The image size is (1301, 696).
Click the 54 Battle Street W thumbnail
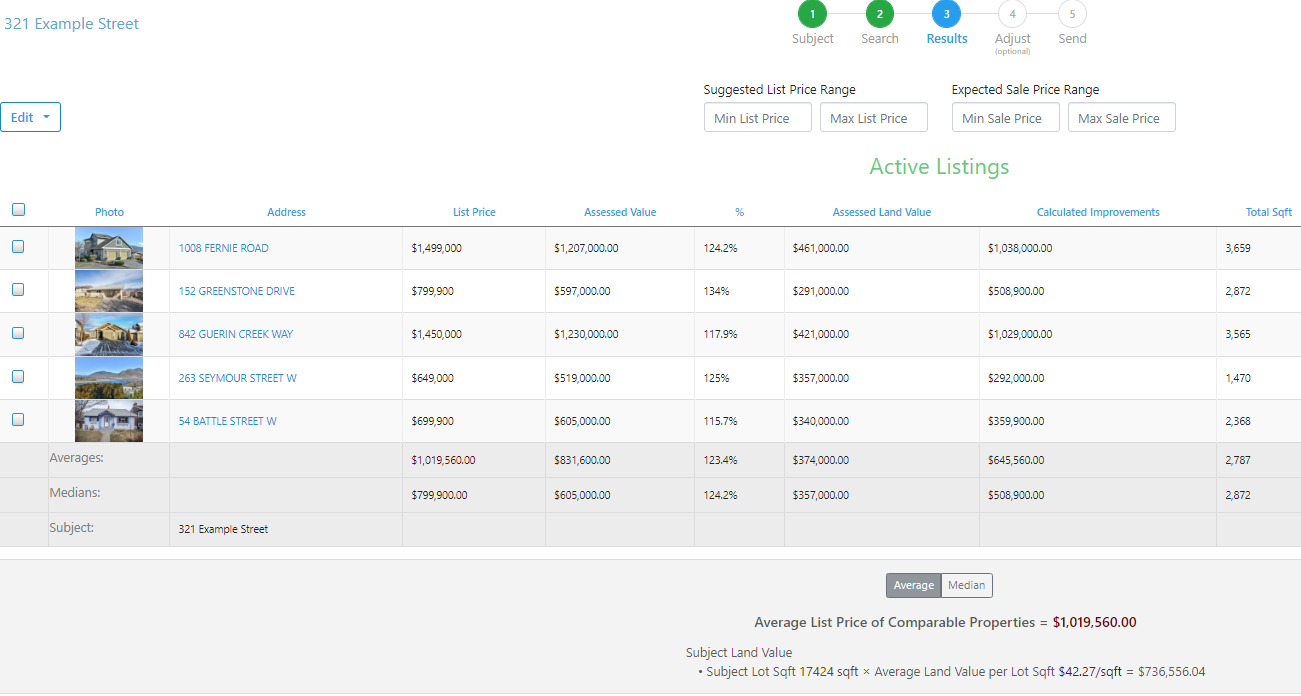(109, 421)
